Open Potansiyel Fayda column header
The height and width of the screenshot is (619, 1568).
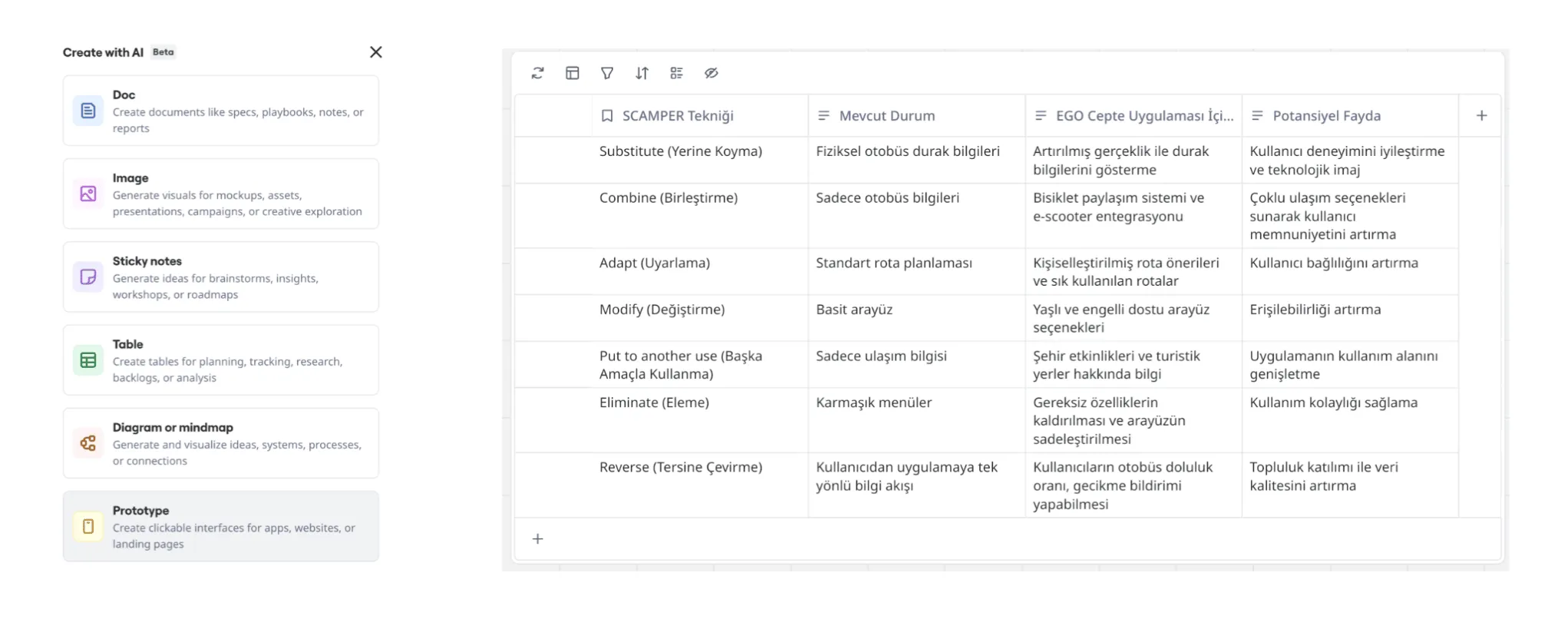1350,116
